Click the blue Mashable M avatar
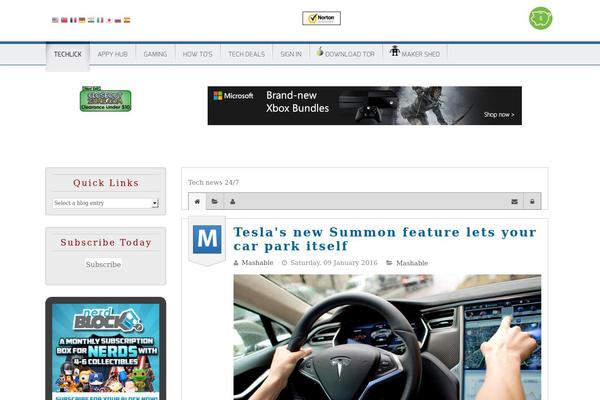This screenshot has height=400, width=600. click(x=207, y=239)
